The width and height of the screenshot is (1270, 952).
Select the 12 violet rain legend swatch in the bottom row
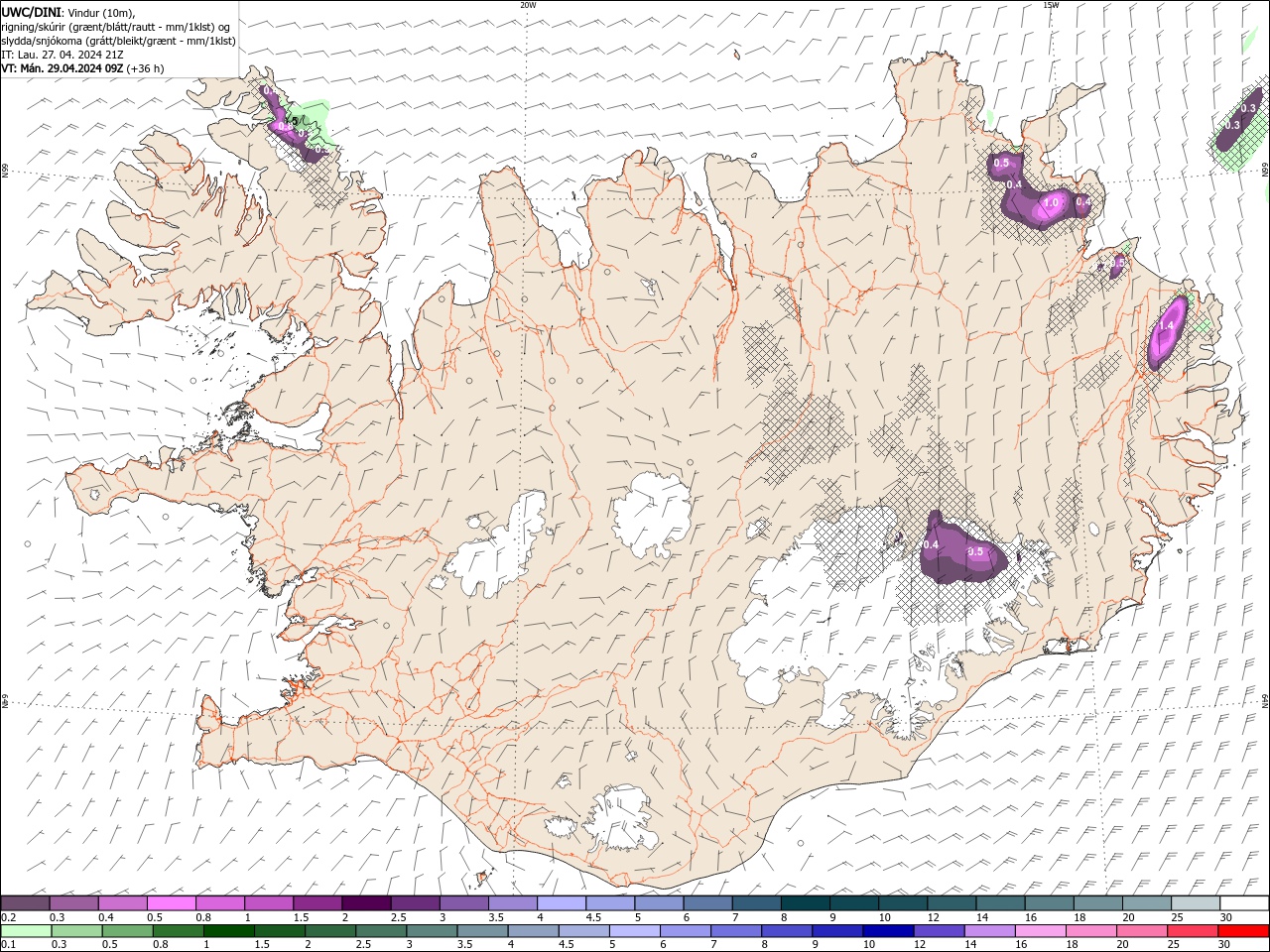pos(939,931)
